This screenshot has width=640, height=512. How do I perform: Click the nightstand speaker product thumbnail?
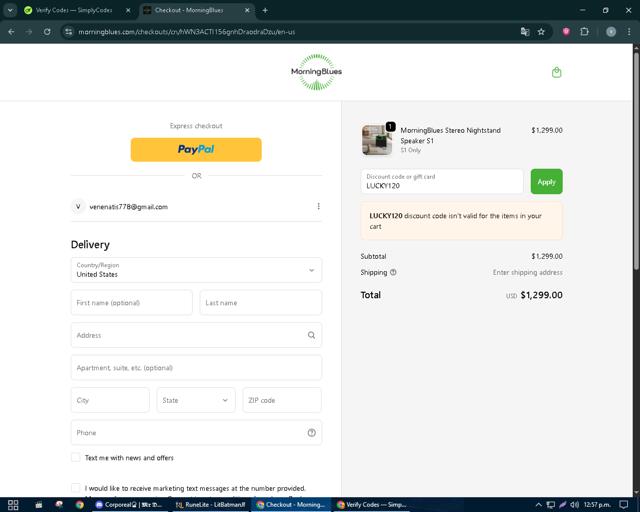pos(377,140)
